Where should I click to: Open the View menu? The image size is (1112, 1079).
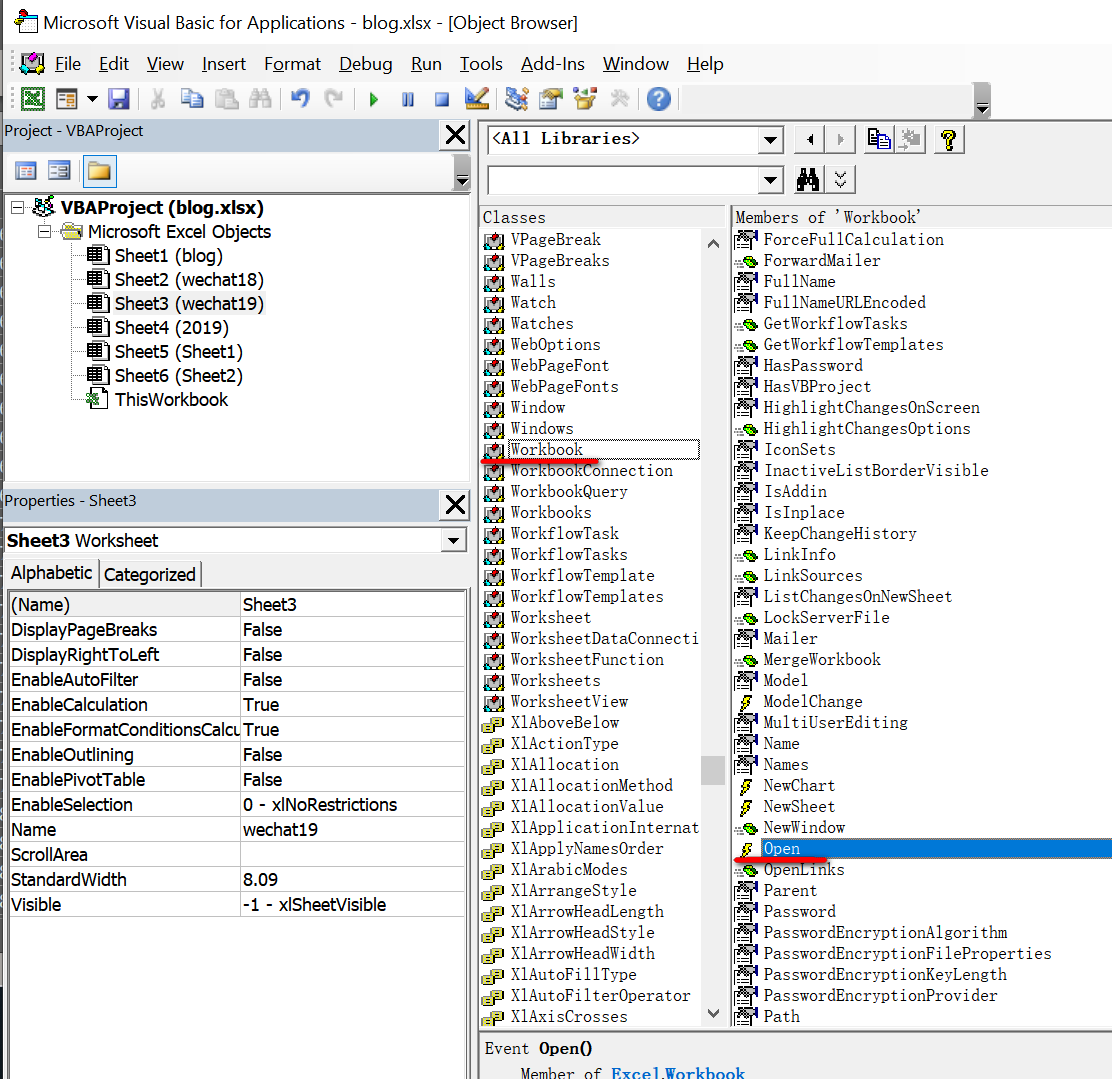[165, 64]
